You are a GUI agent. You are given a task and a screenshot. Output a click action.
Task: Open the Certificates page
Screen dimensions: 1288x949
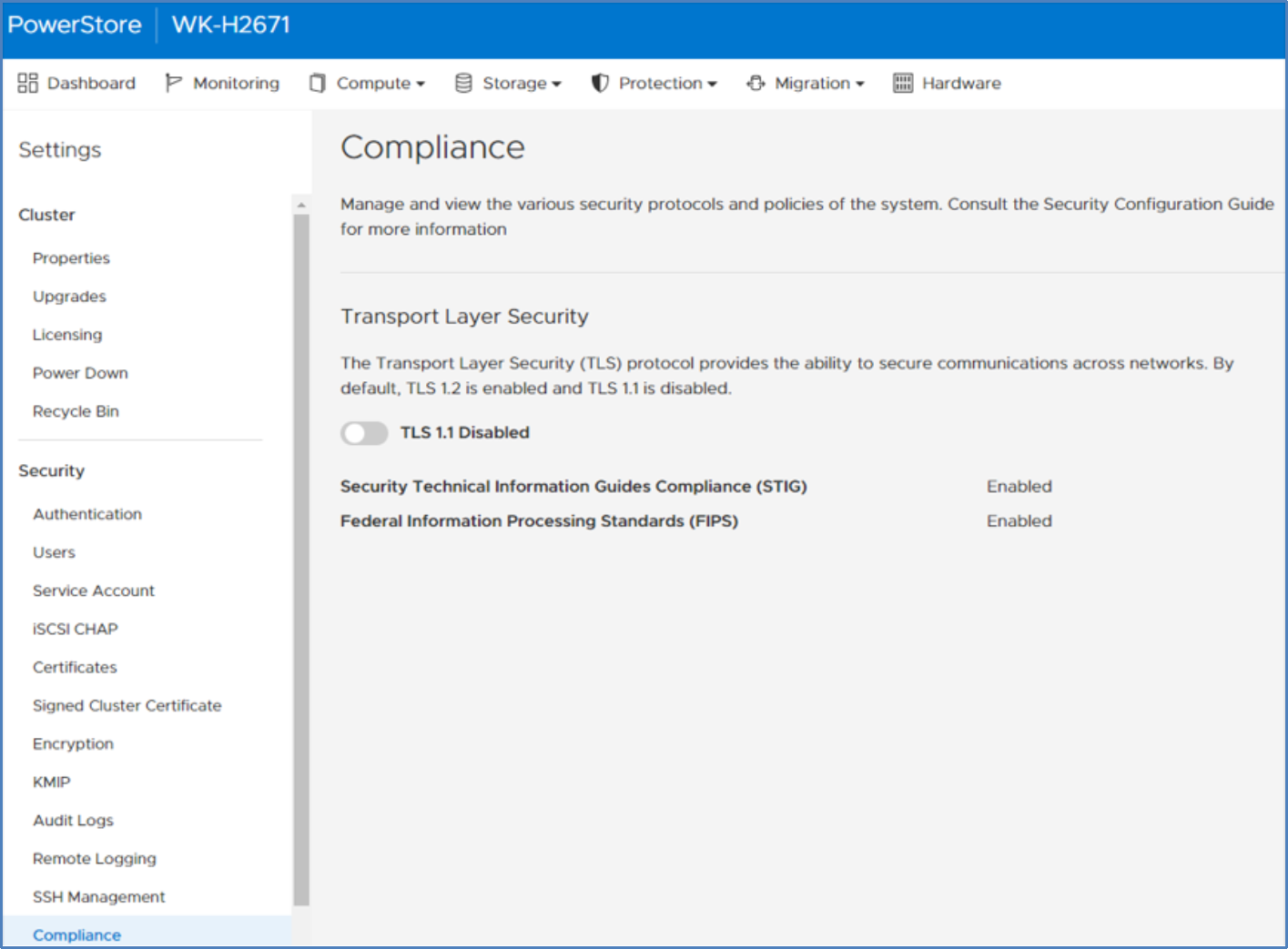(75, 667)
